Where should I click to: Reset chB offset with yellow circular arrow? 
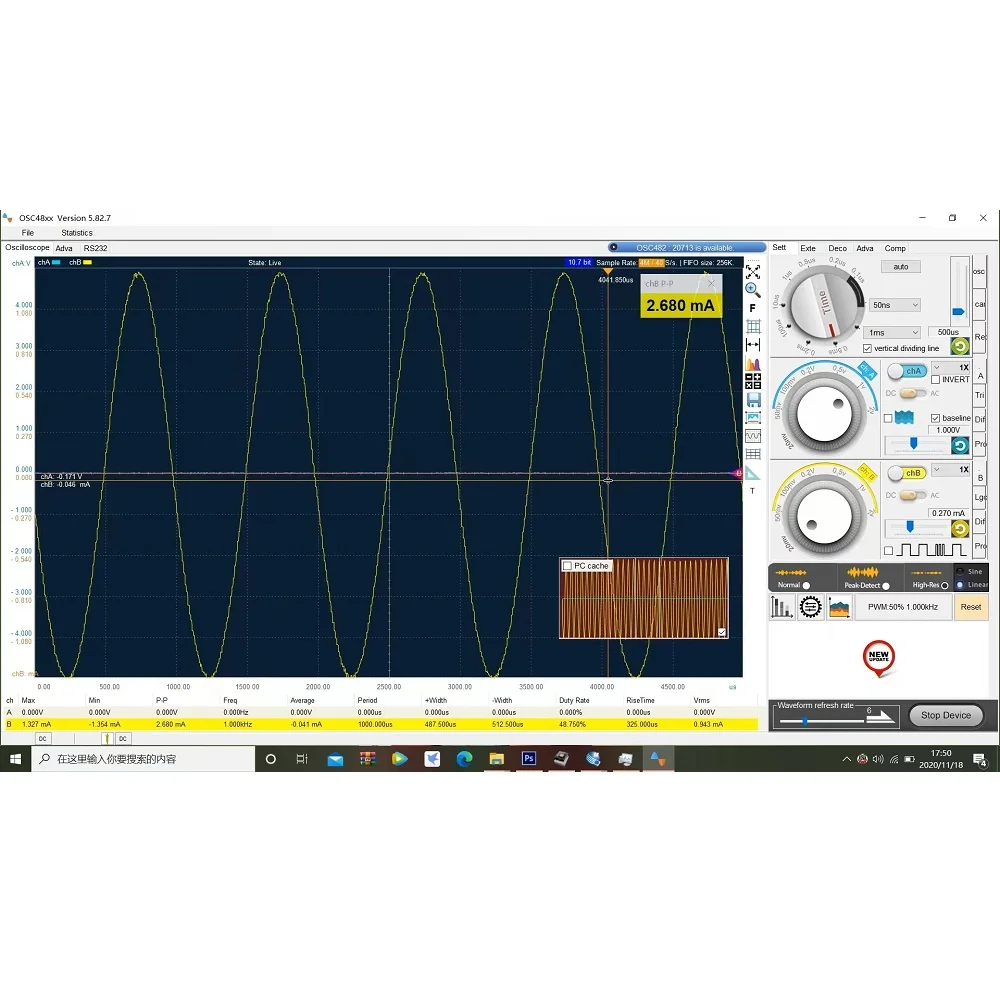point(959,529)
